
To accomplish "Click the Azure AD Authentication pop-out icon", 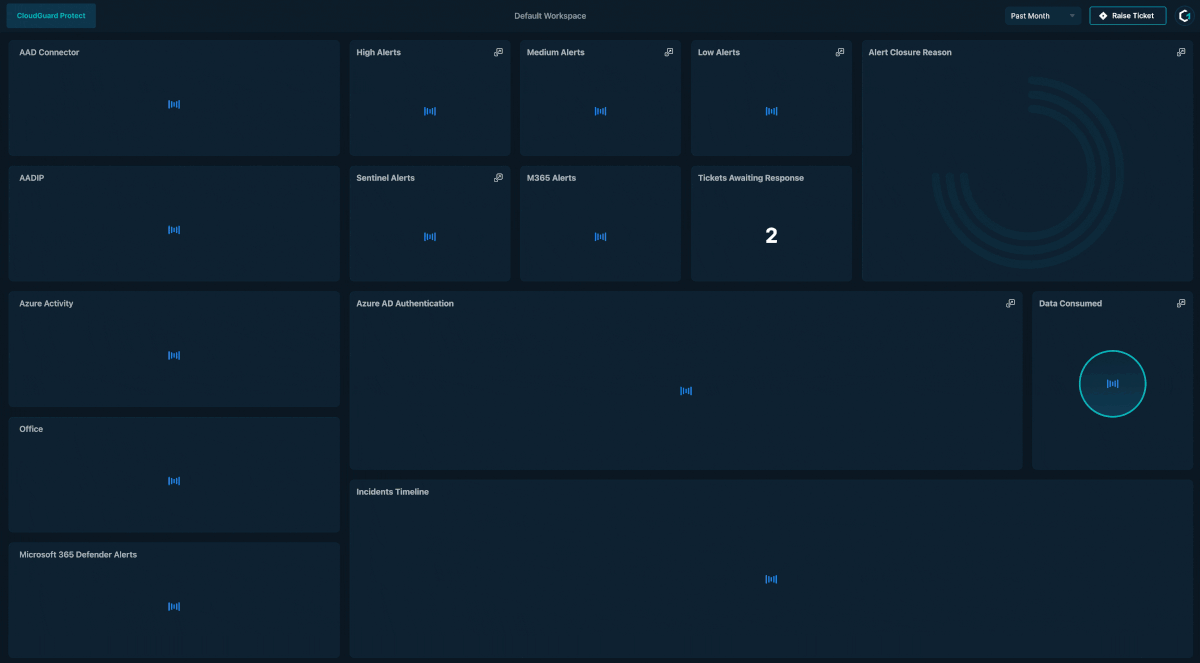I will [1010, 303].
